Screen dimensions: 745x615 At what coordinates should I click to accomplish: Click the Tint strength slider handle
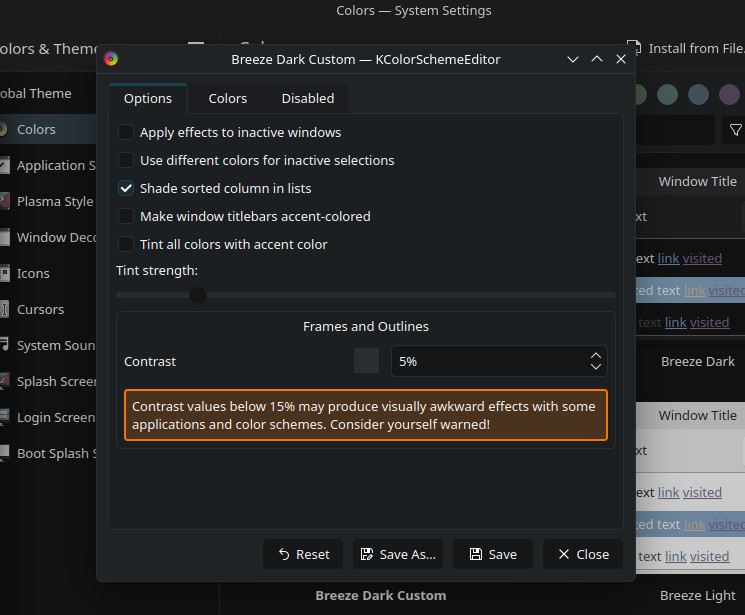pos(198,295)
